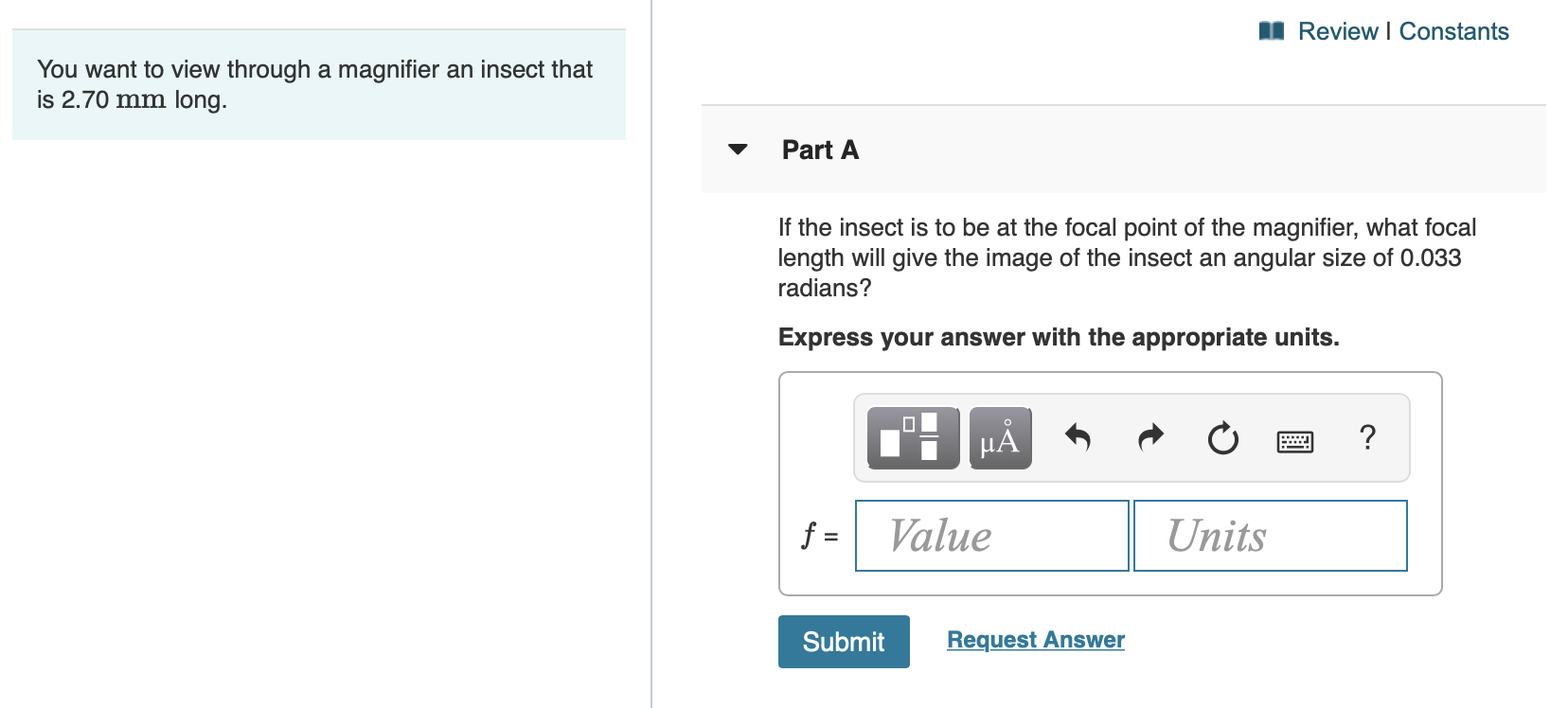The image size is (1568, 708).
Task: Click the μÅ units entry icon
Action: click(999, 437)
